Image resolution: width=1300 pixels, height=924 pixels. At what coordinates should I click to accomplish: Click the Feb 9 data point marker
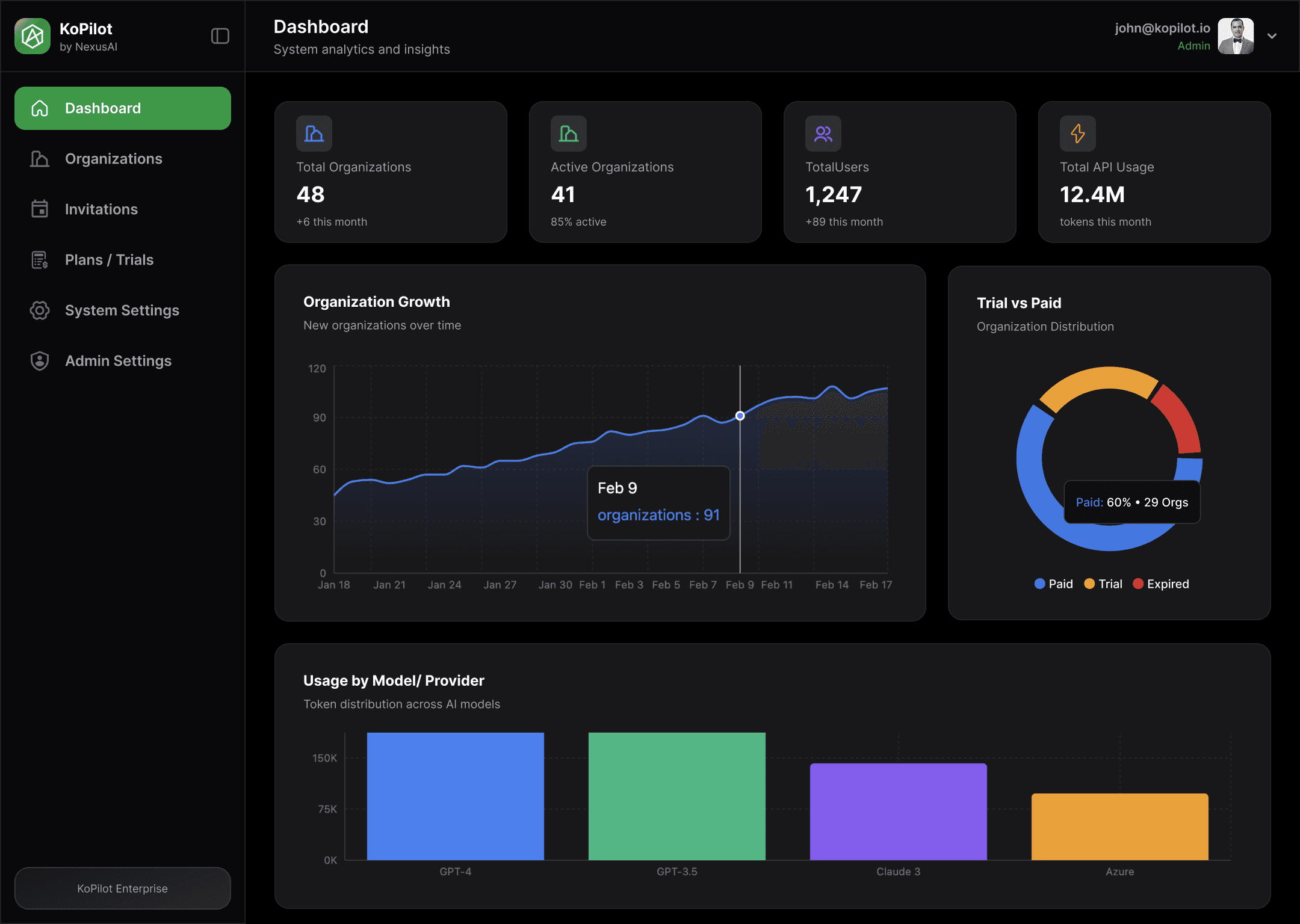click(x=740, y=416)
